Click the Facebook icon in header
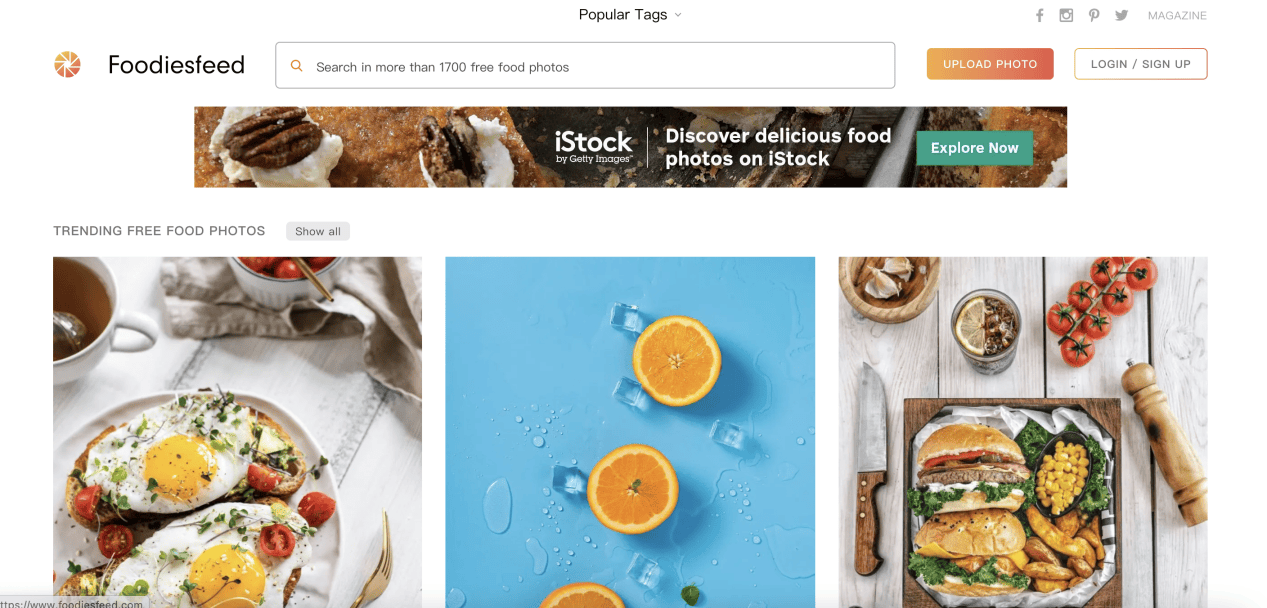This screenshot has width=1267, height=608. point(1040,15)
